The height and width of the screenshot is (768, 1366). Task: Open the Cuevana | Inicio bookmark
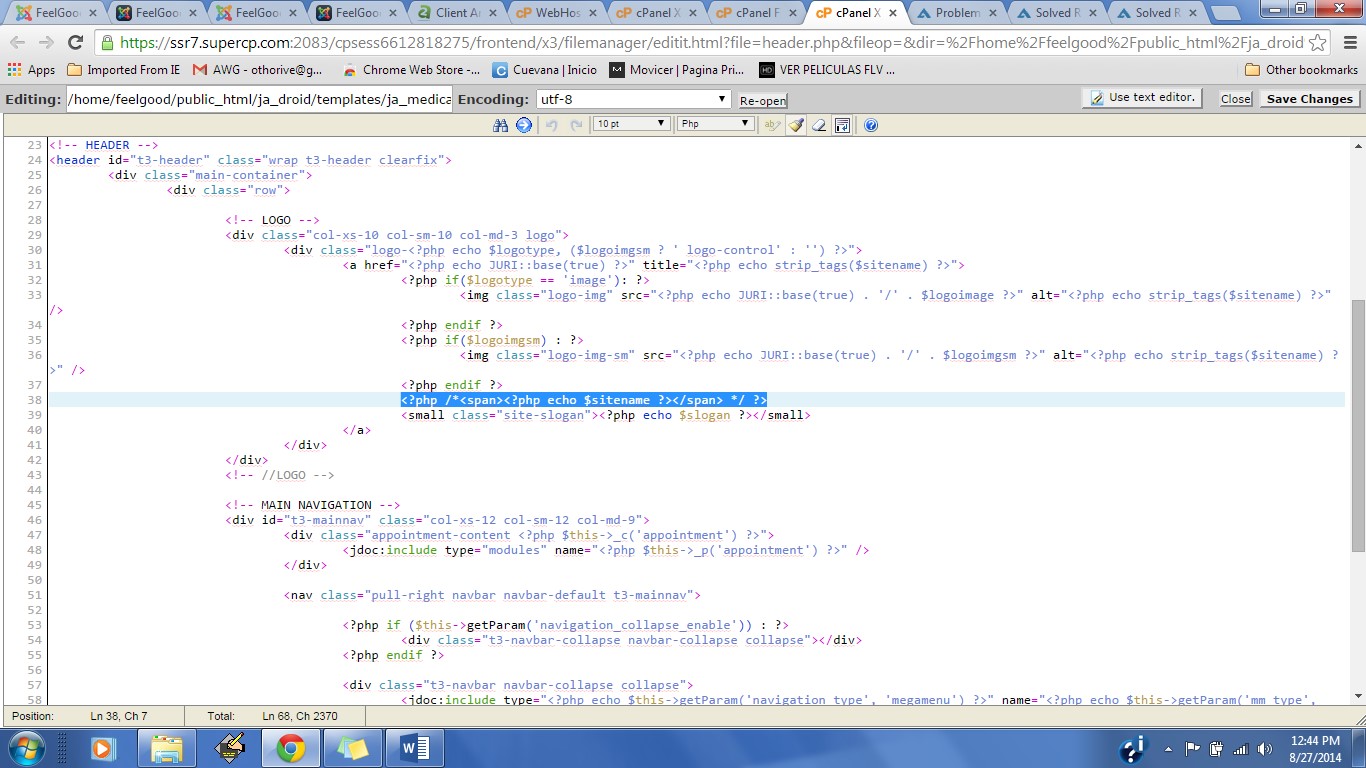pos(545,70)
